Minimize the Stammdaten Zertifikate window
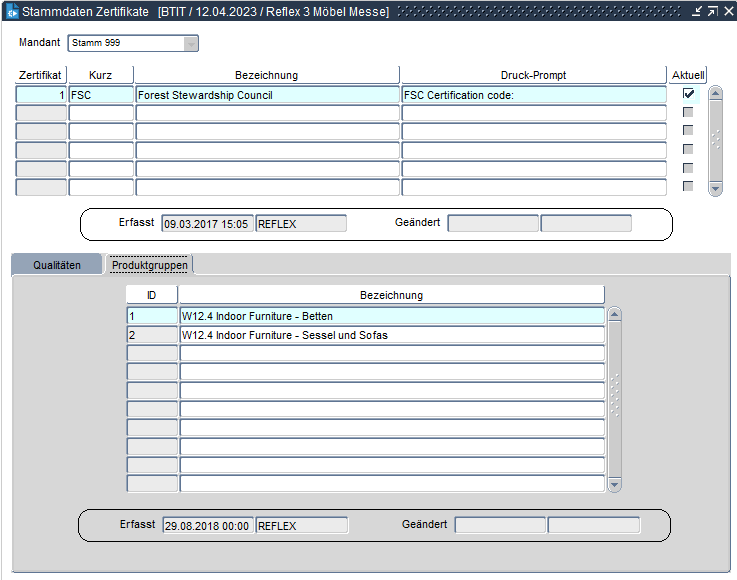The width and height of the screenshot is (737, 580). pyautogui.click(x=697, y=11)
